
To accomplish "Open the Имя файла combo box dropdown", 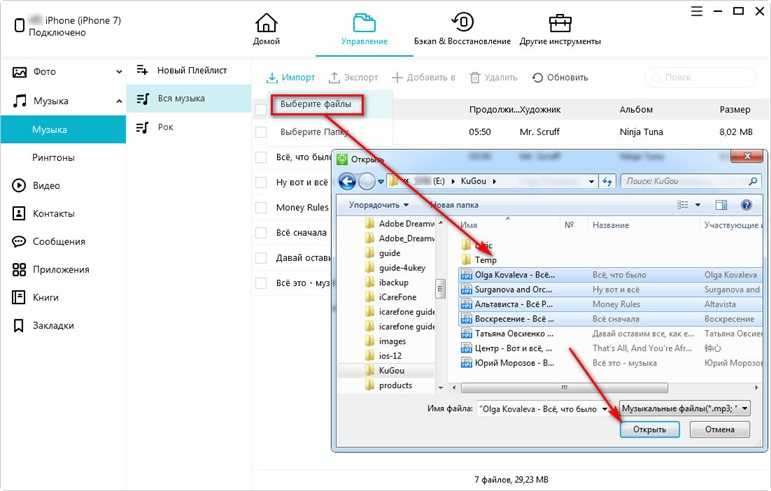I will pos(605,409).
